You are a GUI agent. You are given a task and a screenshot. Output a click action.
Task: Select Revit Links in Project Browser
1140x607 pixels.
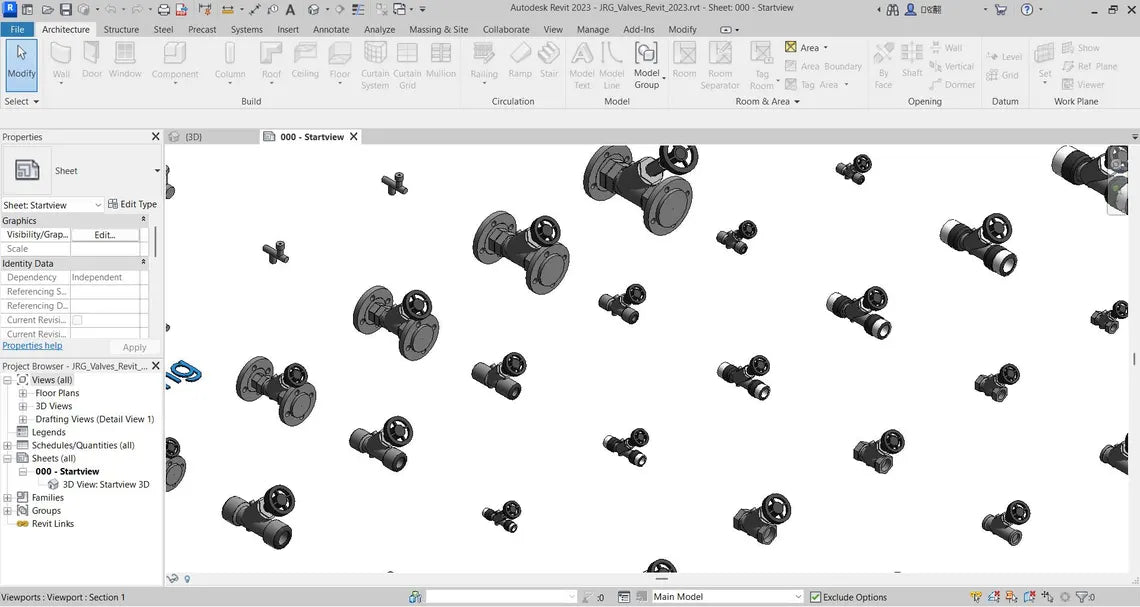tap(52, 524)
